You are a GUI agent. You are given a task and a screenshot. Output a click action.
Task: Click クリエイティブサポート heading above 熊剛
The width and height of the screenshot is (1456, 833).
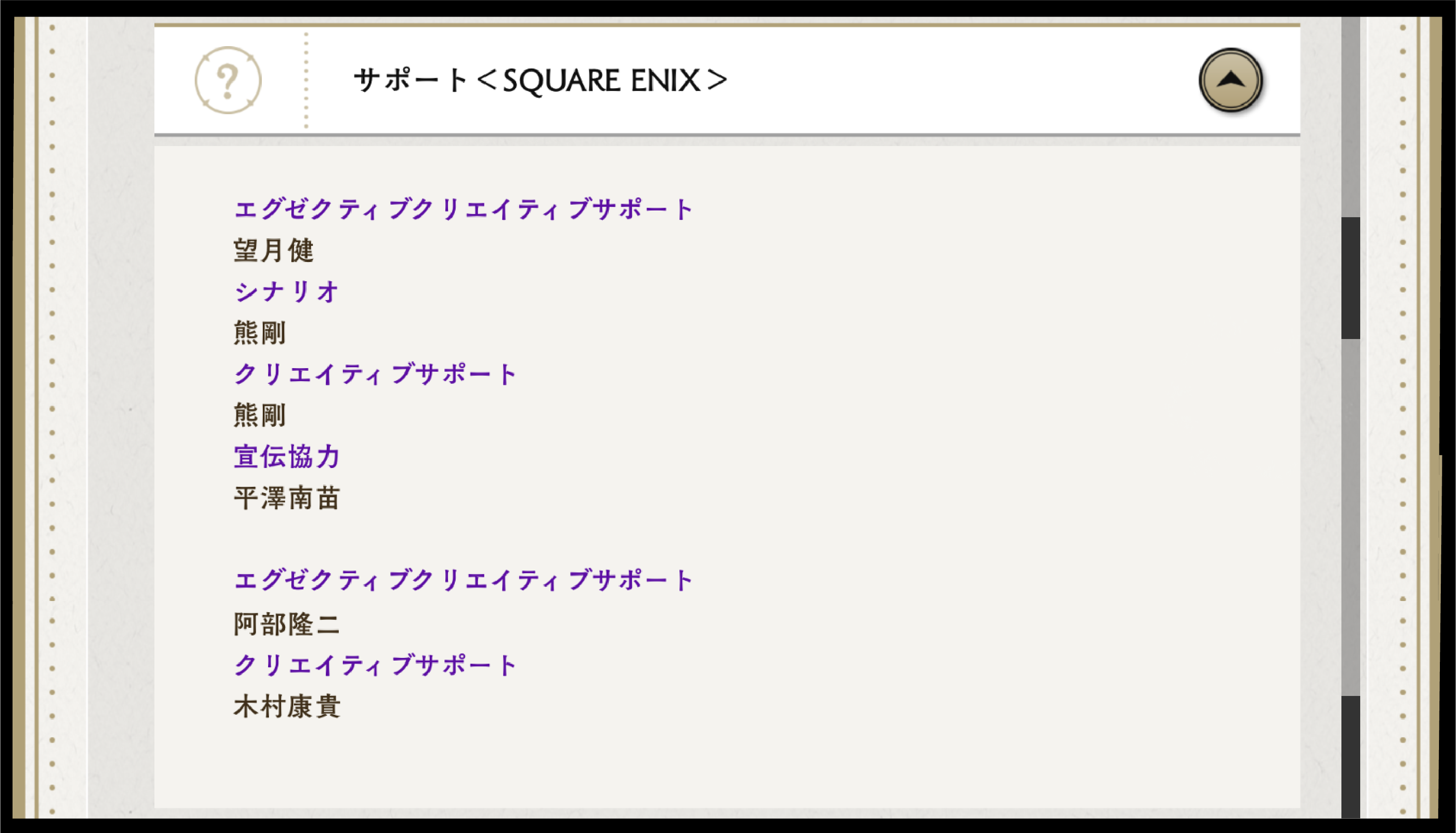[x=375, y=374]
